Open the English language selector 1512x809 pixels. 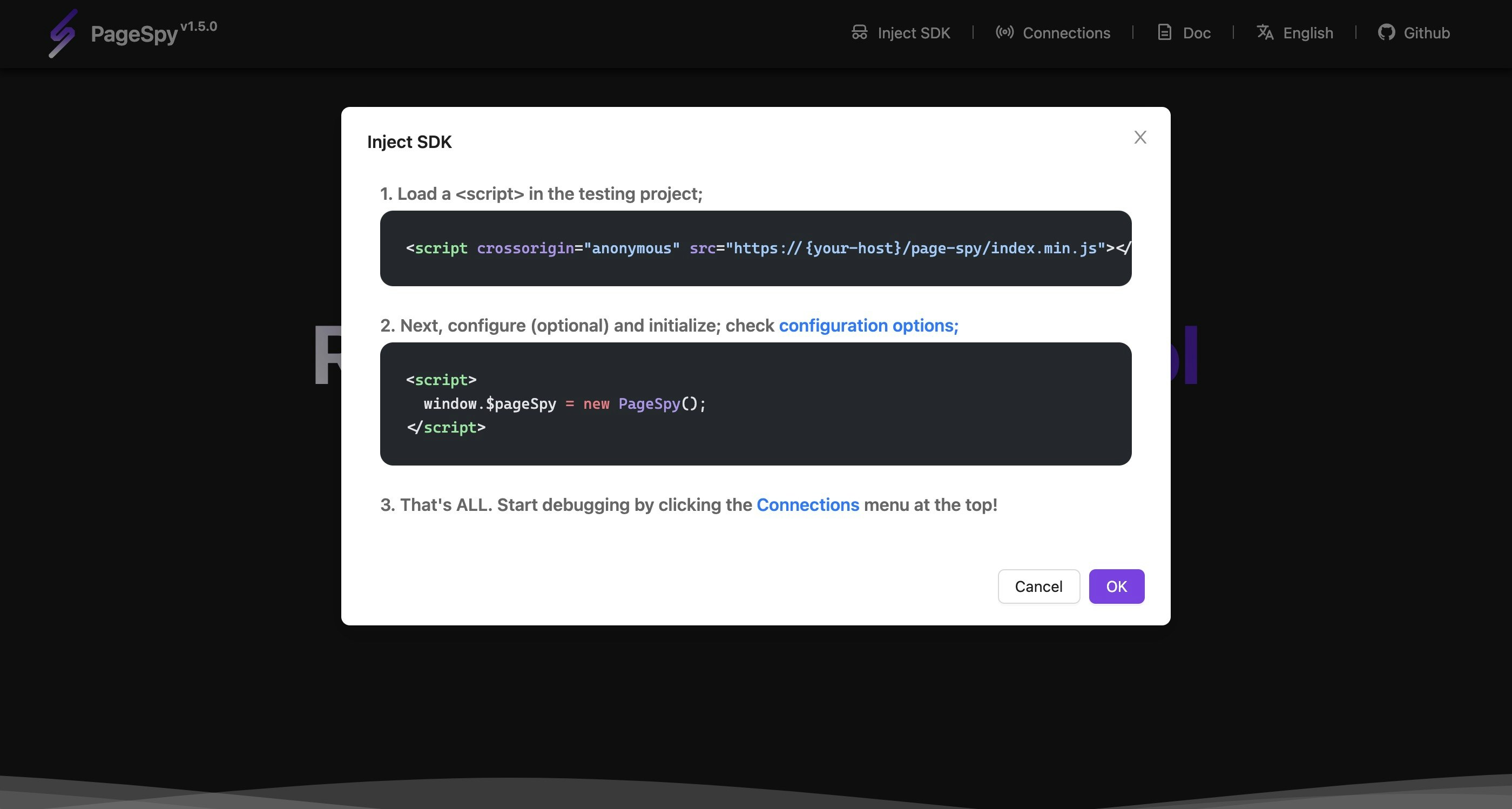1295,33
